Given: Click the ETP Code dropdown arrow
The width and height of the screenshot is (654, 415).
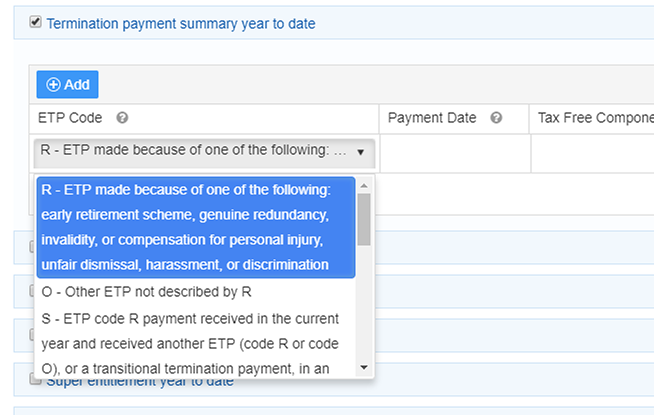Looking at the screenshot, I should click(360, 153).
